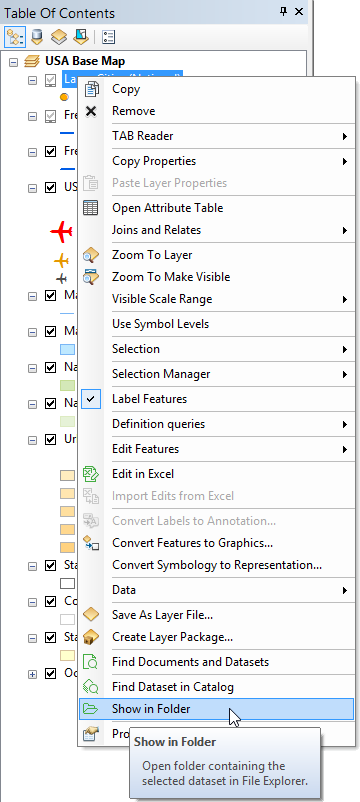360x802 pixels.
Task: Uncheck the Ocean layer checkbox
Action: click(50, 674)
